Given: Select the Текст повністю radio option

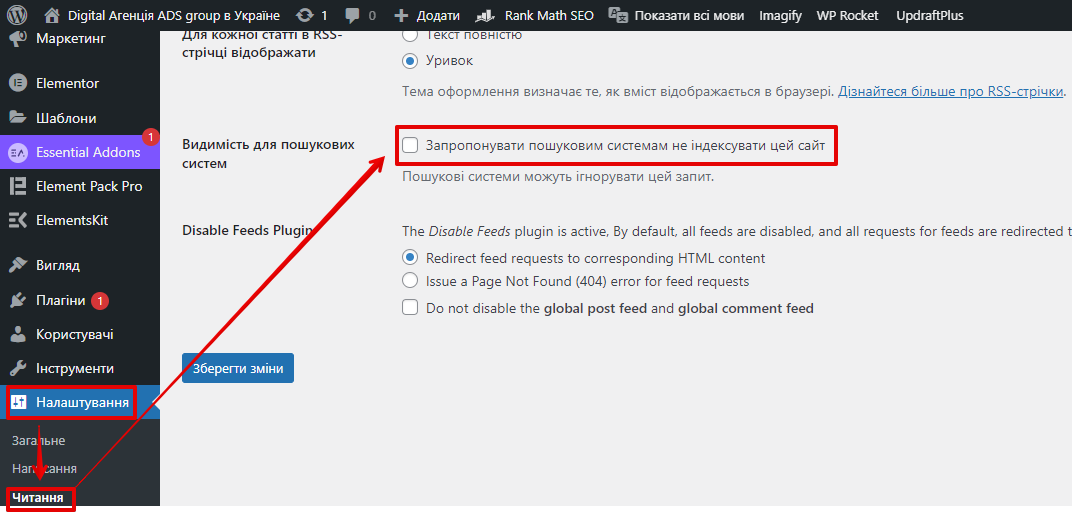Looking at the screenshot, I should [410, 34].
